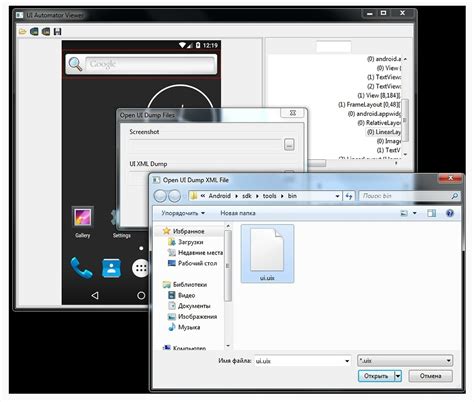Click the search magnifier in the 'Поиск: bin' box
This screenshot has height=402, width=474.
pos(454,196)
